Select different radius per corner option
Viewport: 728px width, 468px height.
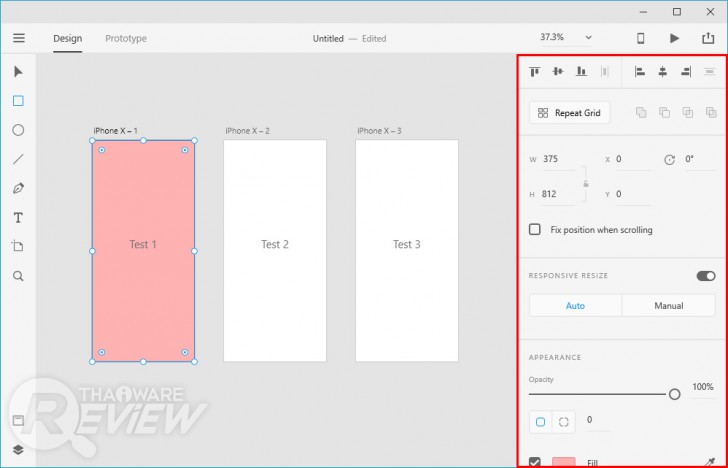pyautogui.click(x=564, y=422)
